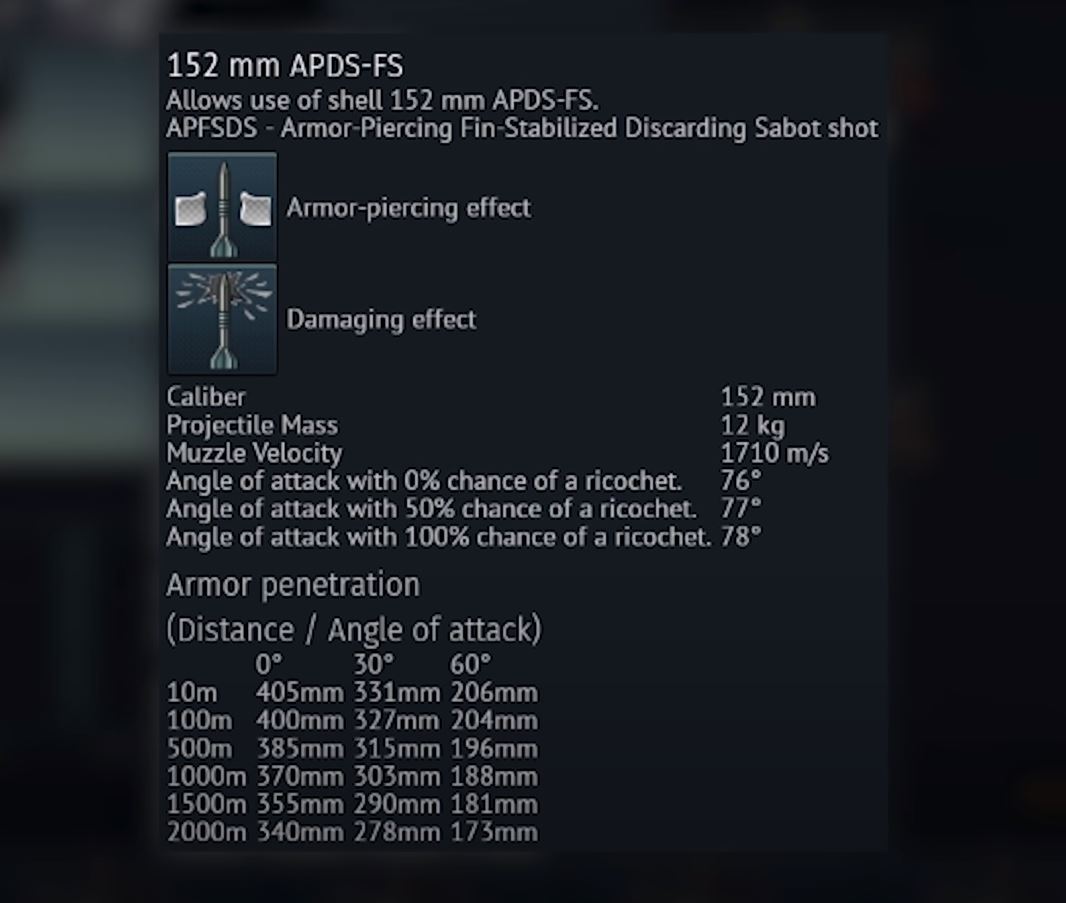
Task: Click the 60° column header in penetration table
Action: tap(473, 662)
